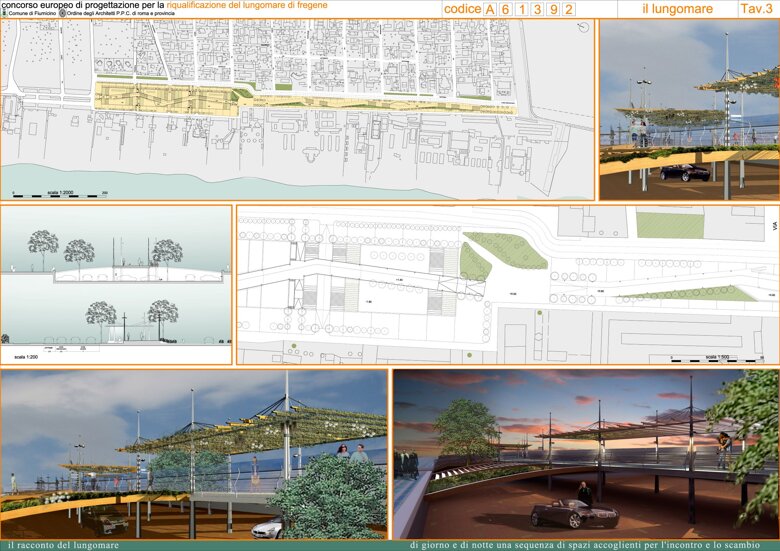Click the black car in top-right render
Viewport: 780px width, 551px height.
684,173
